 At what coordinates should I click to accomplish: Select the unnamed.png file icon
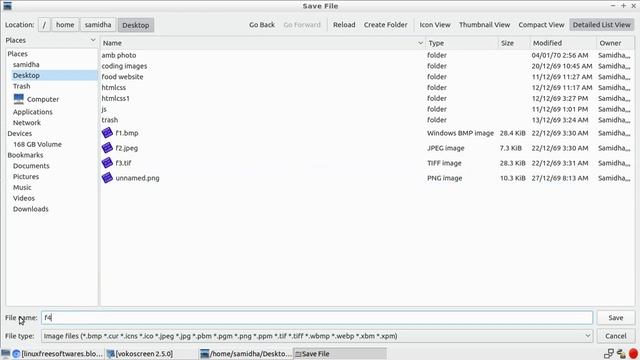coord(107,178)
